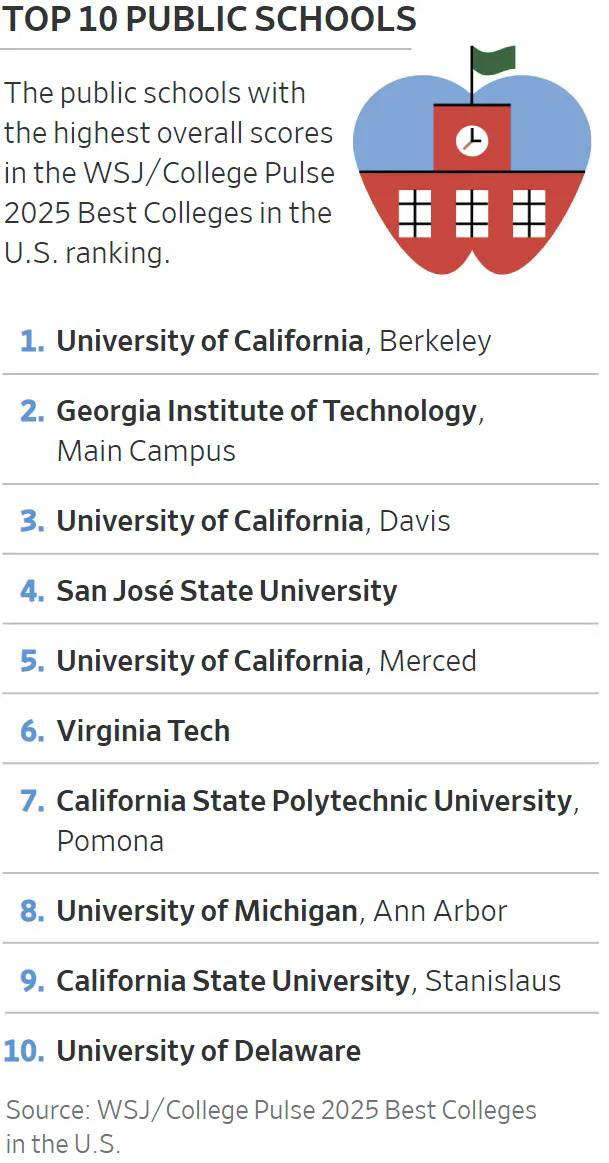Click University of California, Davis
609x1163 pixels.
click(253, 521)
